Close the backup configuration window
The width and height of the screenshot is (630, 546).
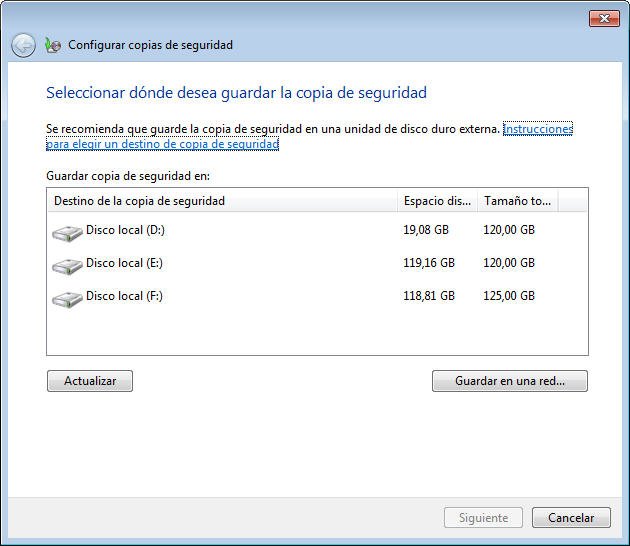point(604,18)
